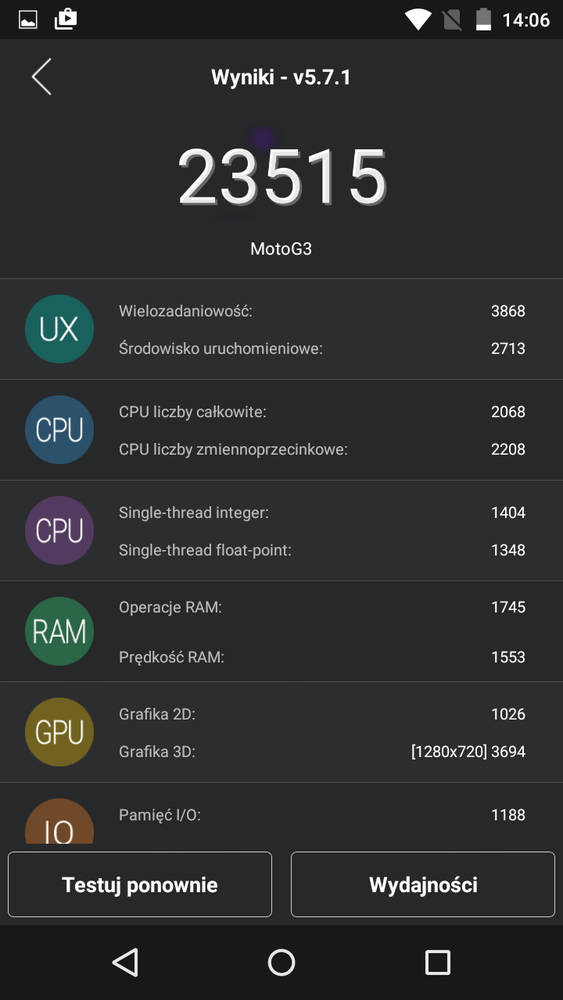The width and height of the screenshot is (563, 1000).
Task: Tap the brown IO category icon
Action: [x=59, y=821]
